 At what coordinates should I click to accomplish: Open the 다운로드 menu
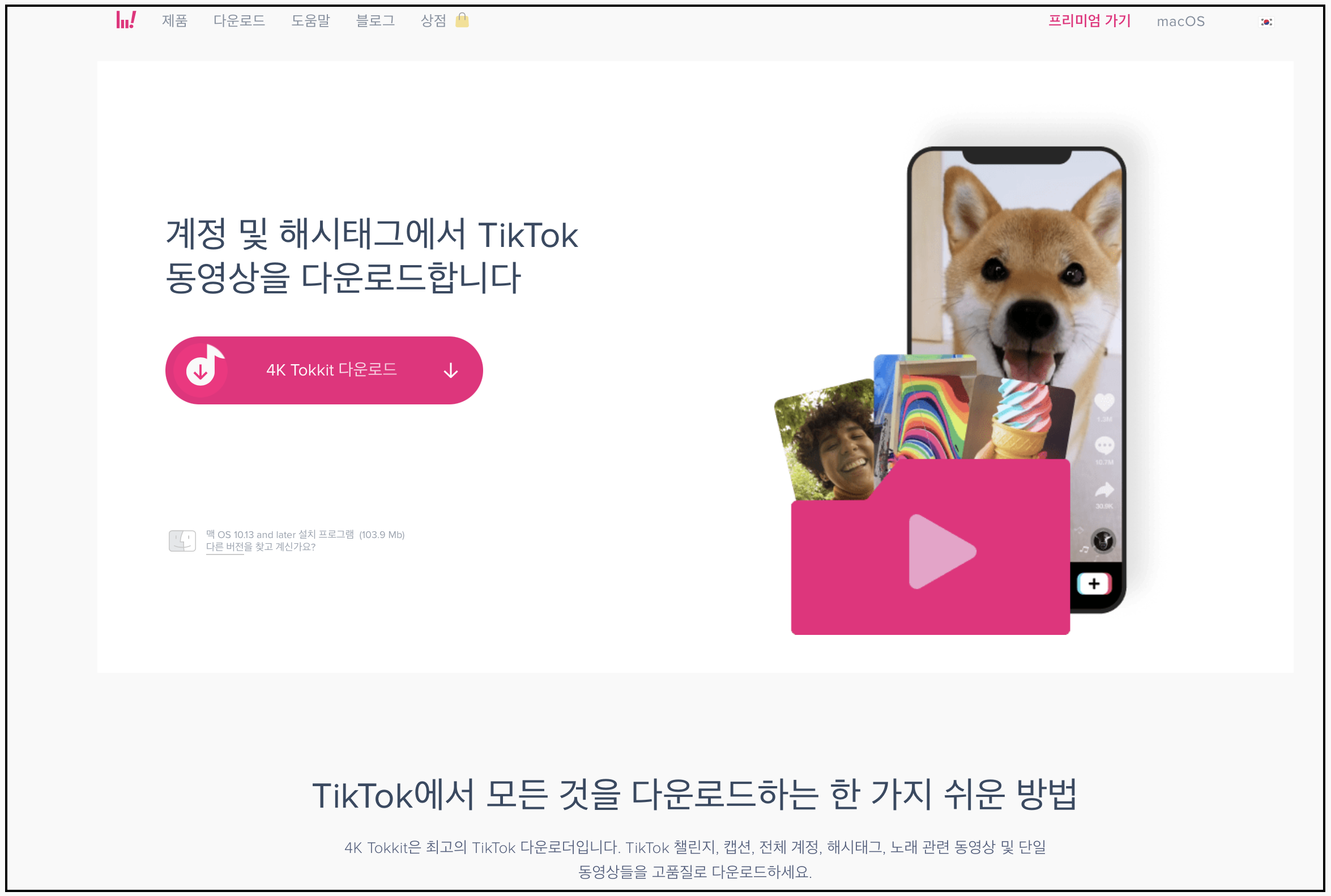coord(239,21)
